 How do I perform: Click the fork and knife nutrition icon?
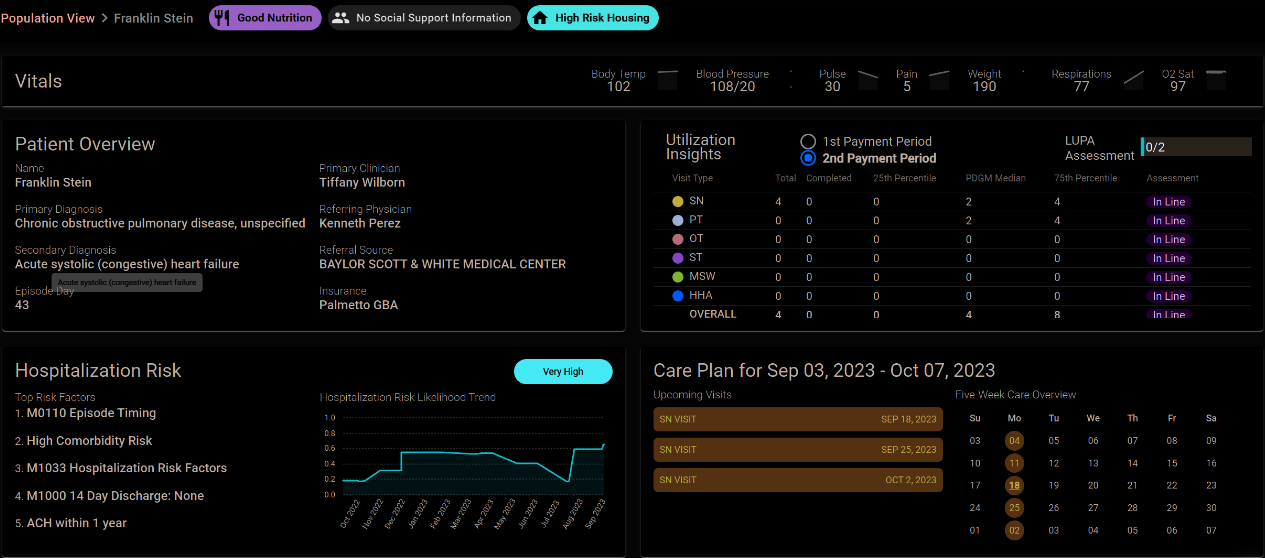click(223, 18)
